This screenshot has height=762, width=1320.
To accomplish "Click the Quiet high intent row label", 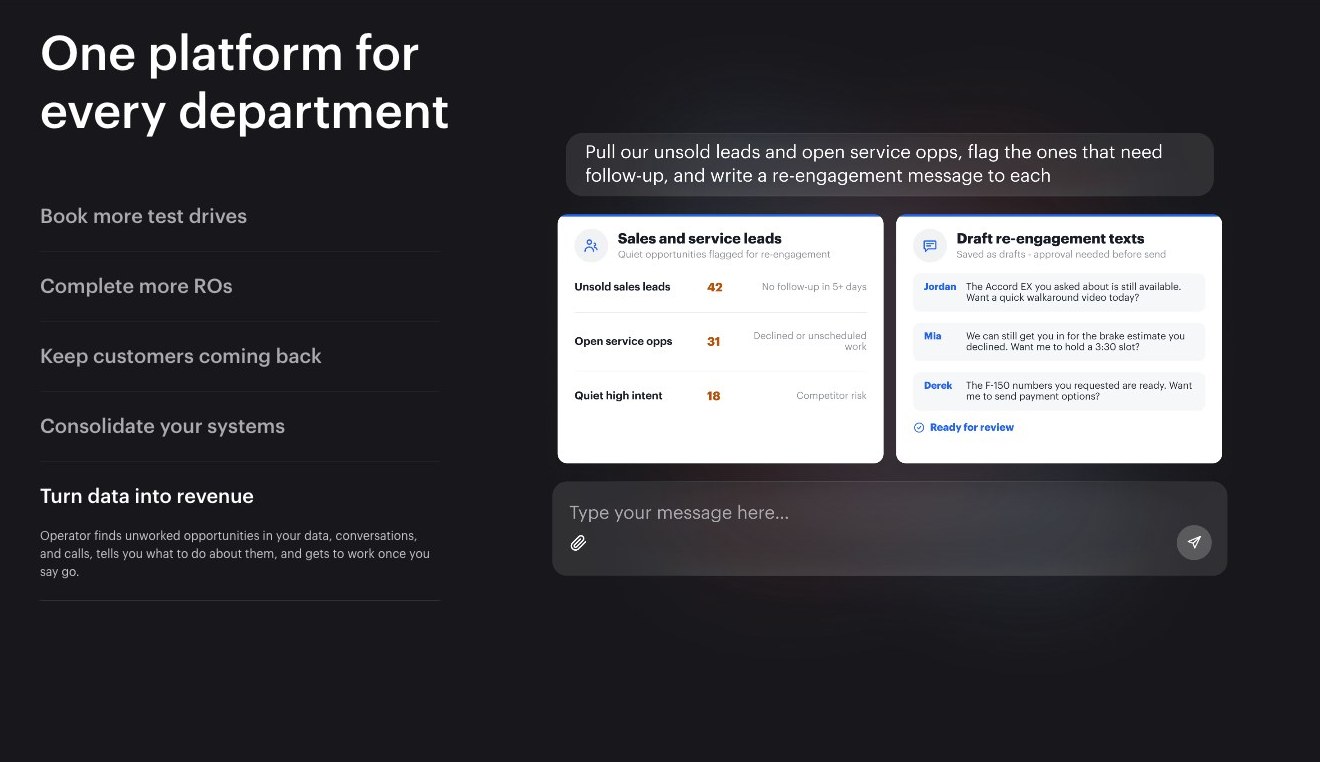I will click(618, 396).
